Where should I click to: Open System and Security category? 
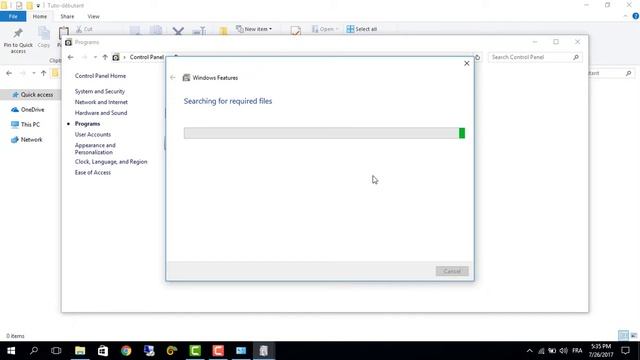tap(100, 91)
